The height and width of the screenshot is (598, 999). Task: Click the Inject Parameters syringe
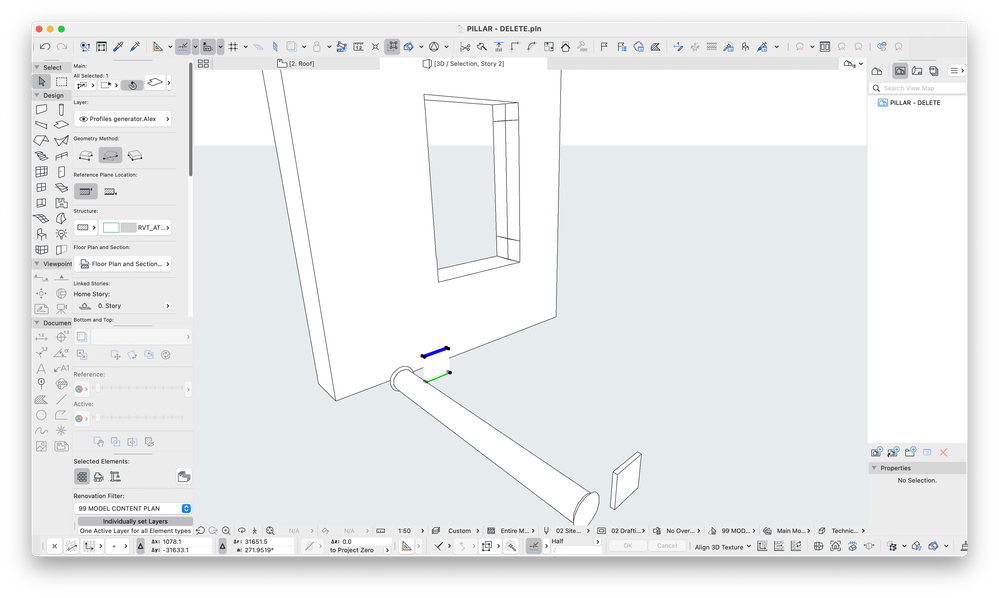tap(134, 46)
